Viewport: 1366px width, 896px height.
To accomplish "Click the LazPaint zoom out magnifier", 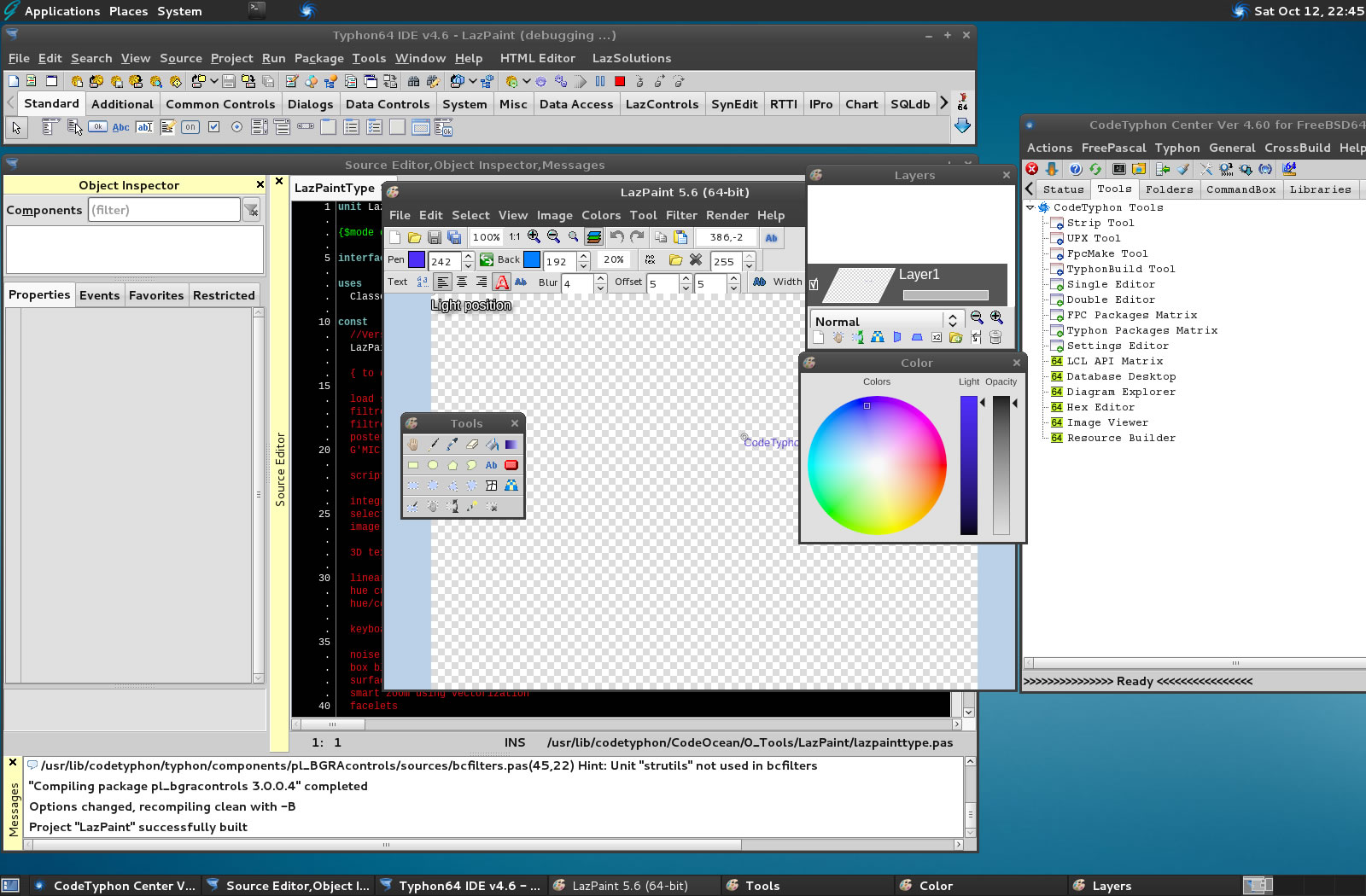I will pyautogui.click(x=553, y=237).
